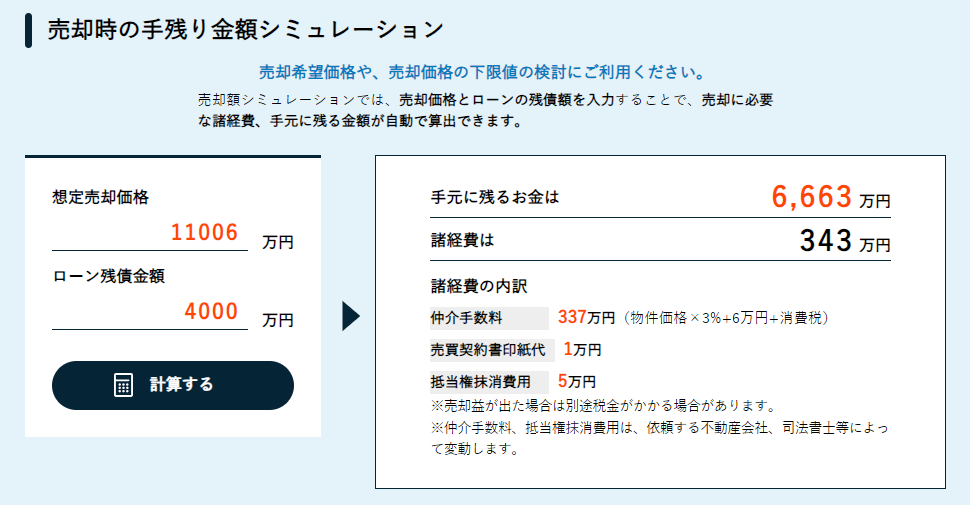Image resolution: width=970 pixels, height=505 pixels.
Task: Focus the ローン残債金額 input showing 4000
Action: pos(150,312)
